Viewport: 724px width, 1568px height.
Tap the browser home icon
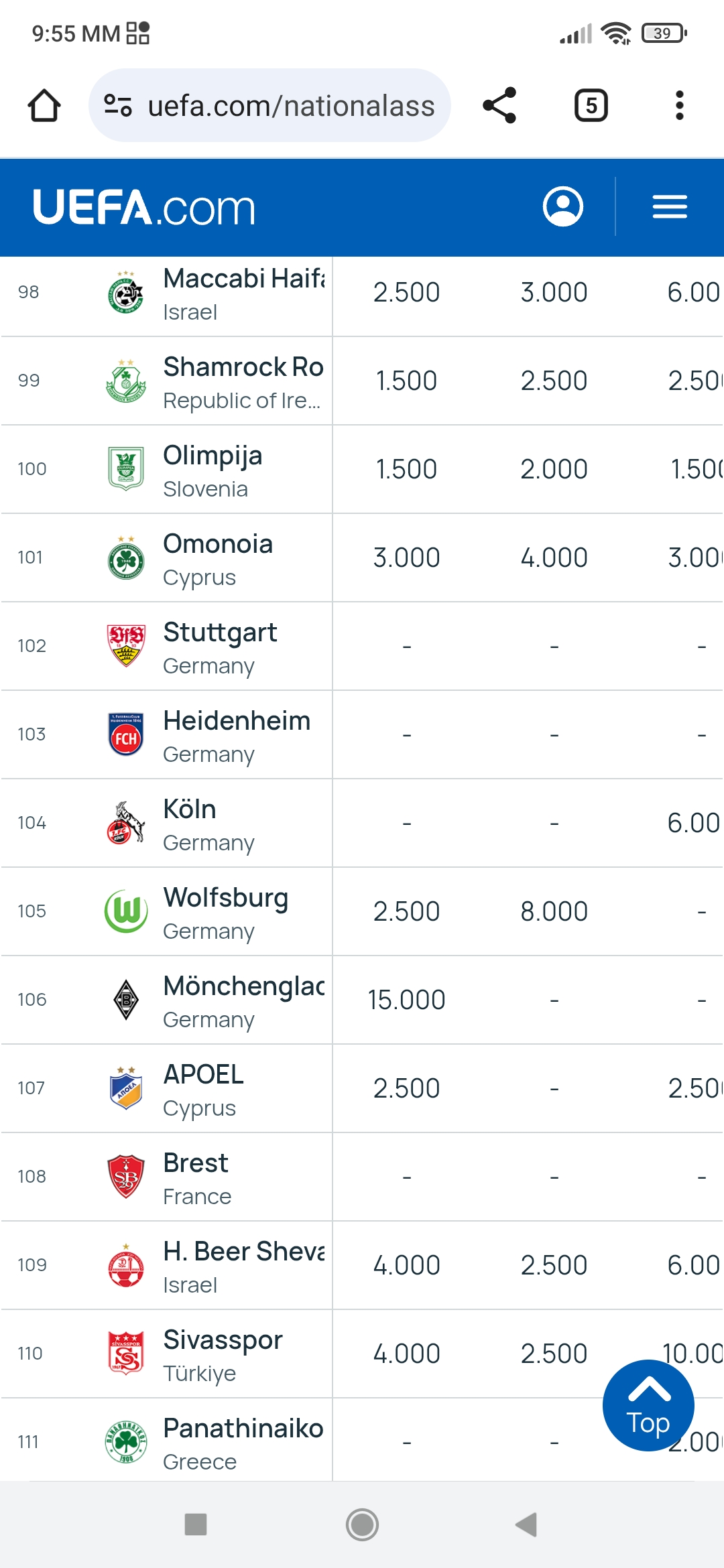[44, 106]
